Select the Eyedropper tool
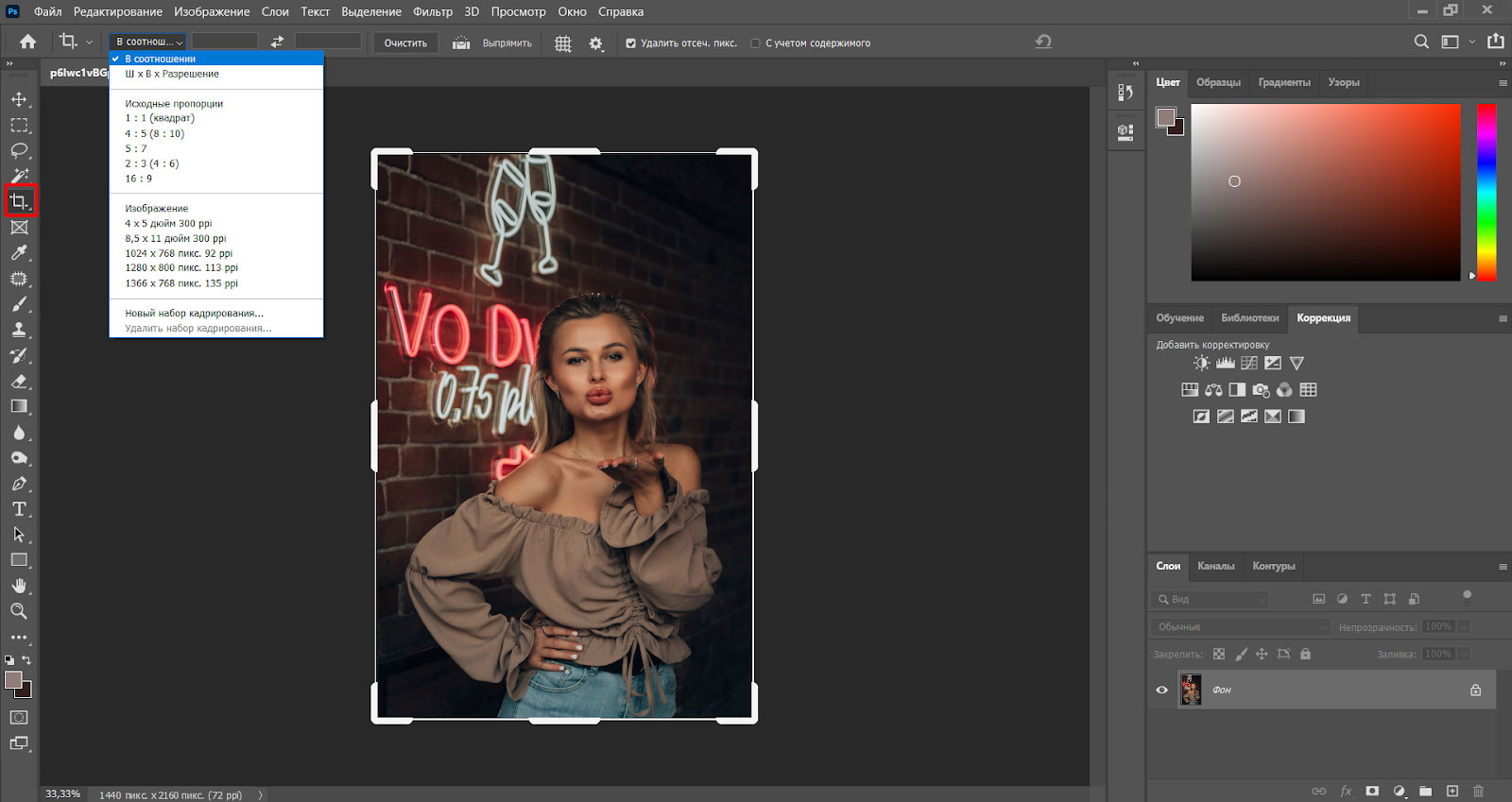Viewport: 1512px width, 802px height. [x=19, y=253]
